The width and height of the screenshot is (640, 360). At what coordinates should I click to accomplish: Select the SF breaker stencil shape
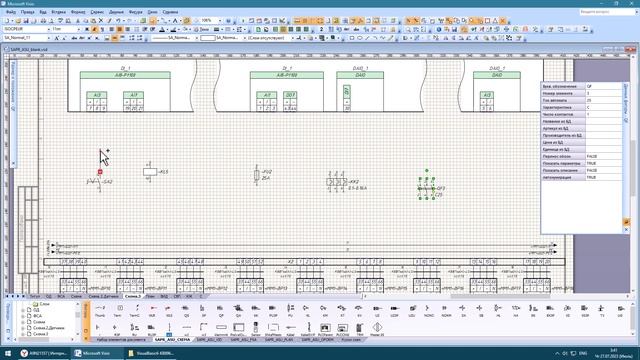pyautogui.click(x=204, y=310)
